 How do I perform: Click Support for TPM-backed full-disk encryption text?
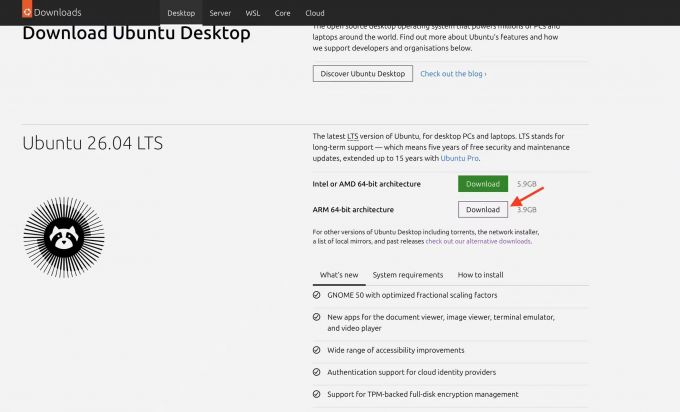[x=423, y=394]
